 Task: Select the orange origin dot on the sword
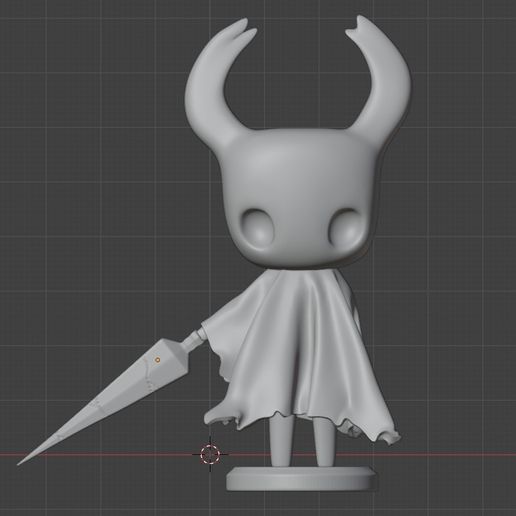click(158, 360)
